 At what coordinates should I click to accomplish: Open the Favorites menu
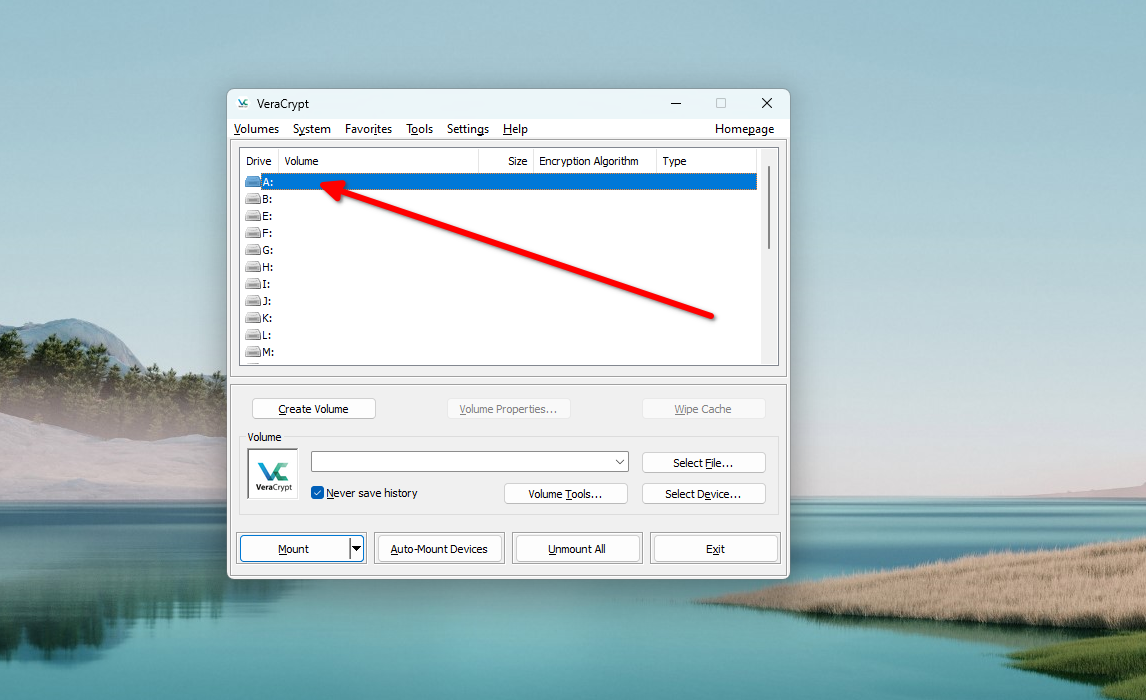[x=368, y=129]
